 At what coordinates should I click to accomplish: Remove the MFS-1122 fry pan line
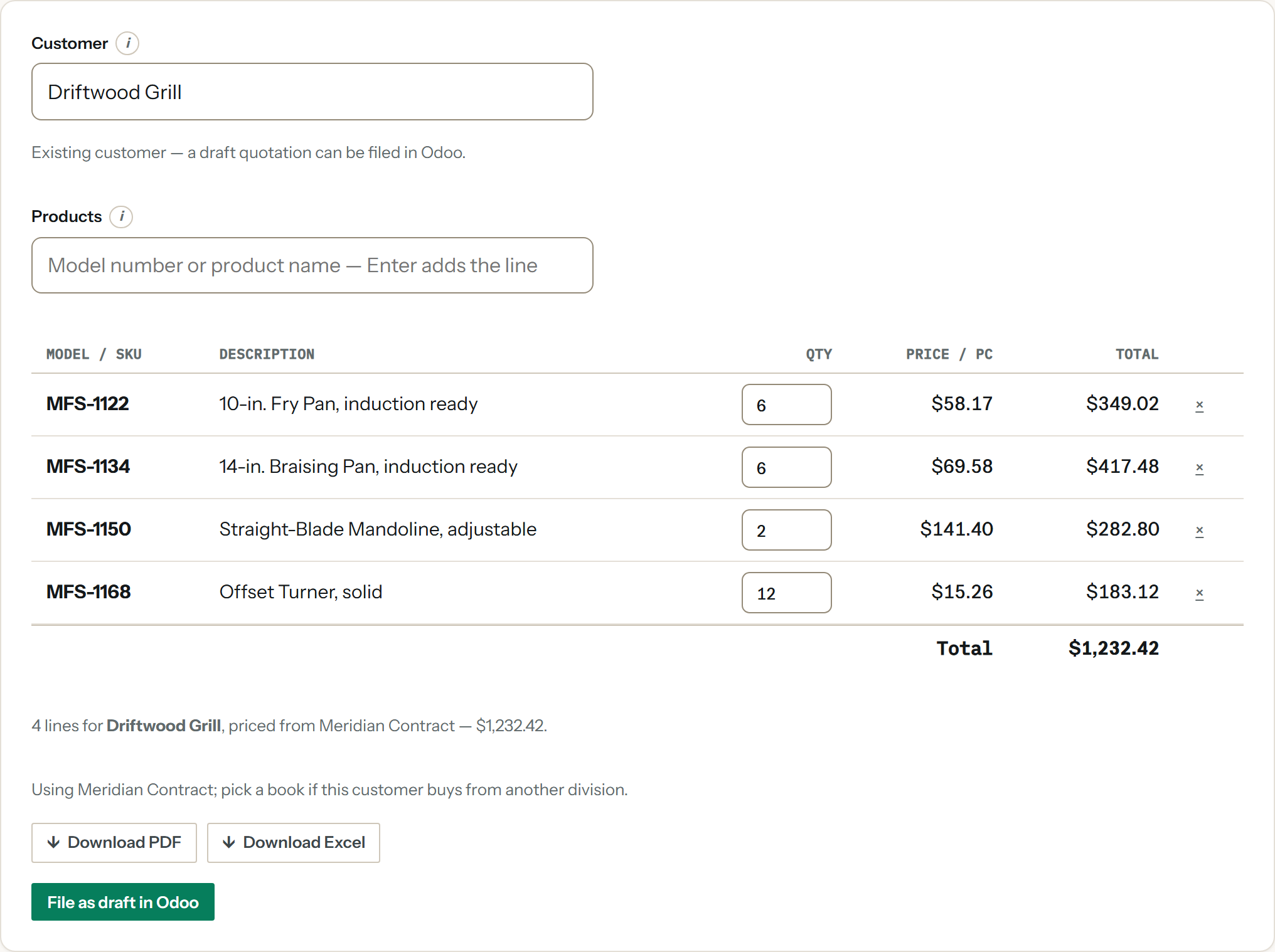[x=1199, y=405]
